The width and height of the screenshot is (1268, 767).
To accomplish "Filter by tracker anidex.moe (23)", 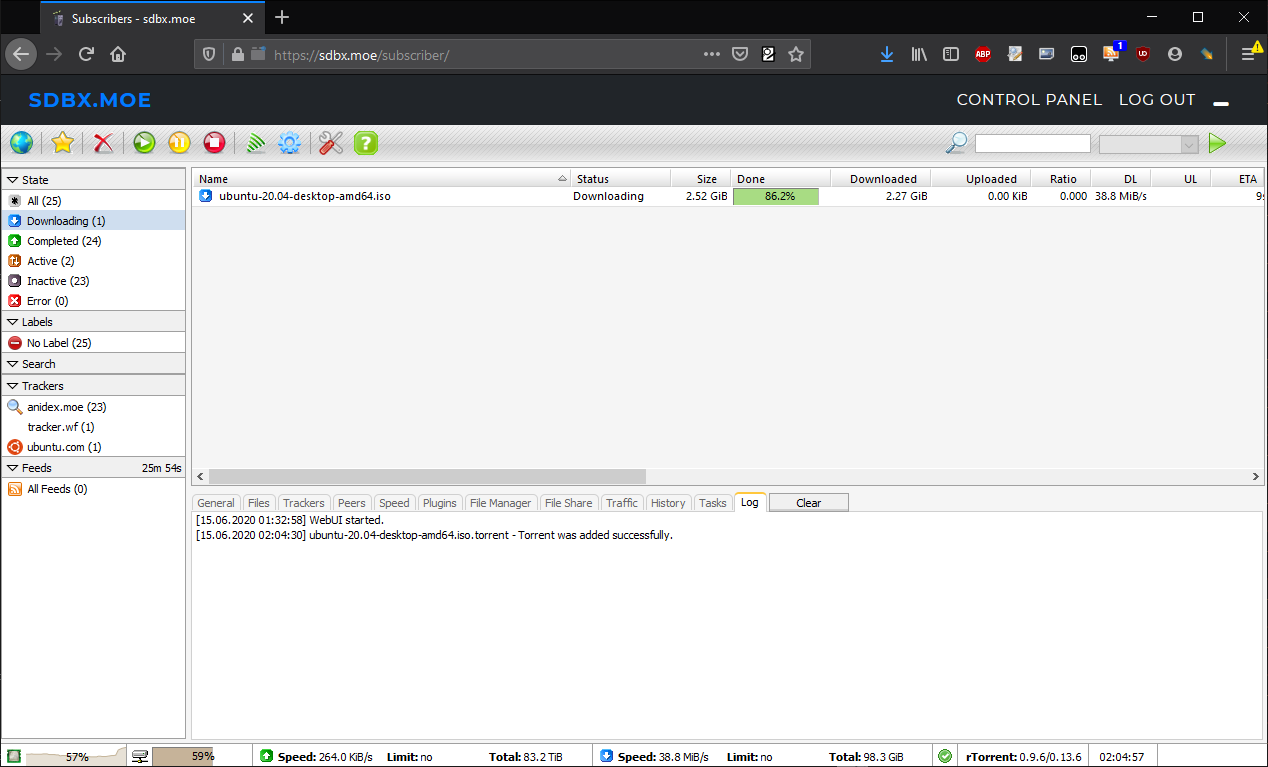I will point(93,407).
